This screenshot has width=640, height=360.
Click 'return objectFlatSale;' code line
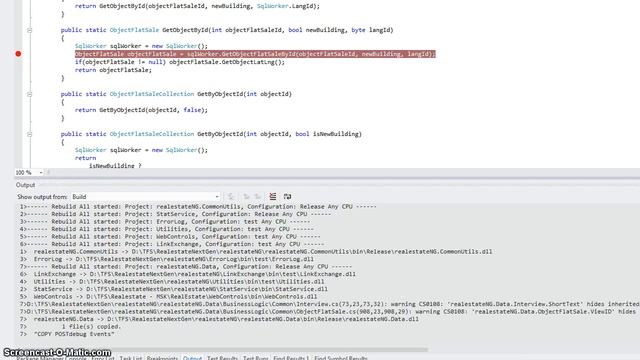click(113, 70)
